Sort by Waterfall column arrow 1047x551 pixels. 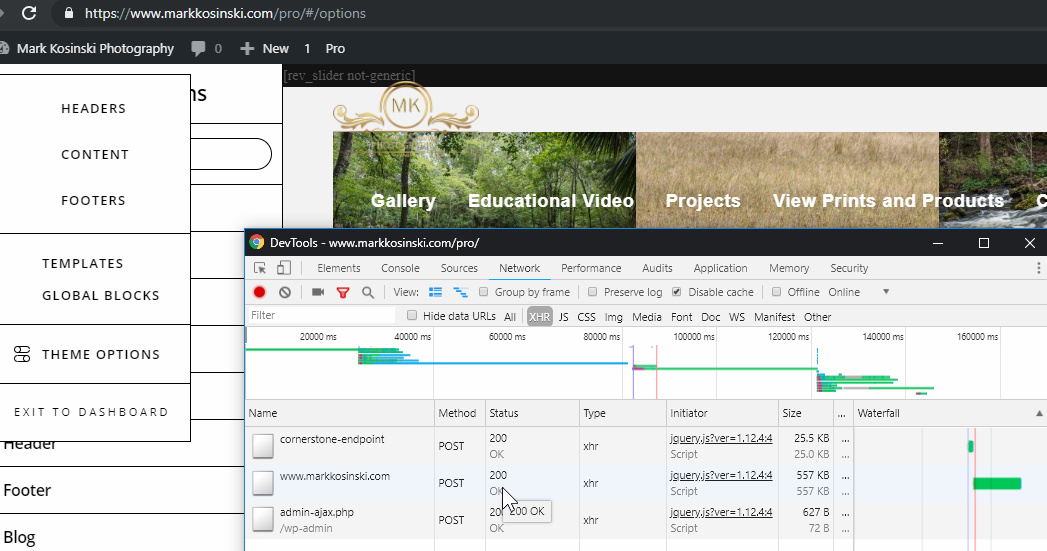[x=1039, y=413]
